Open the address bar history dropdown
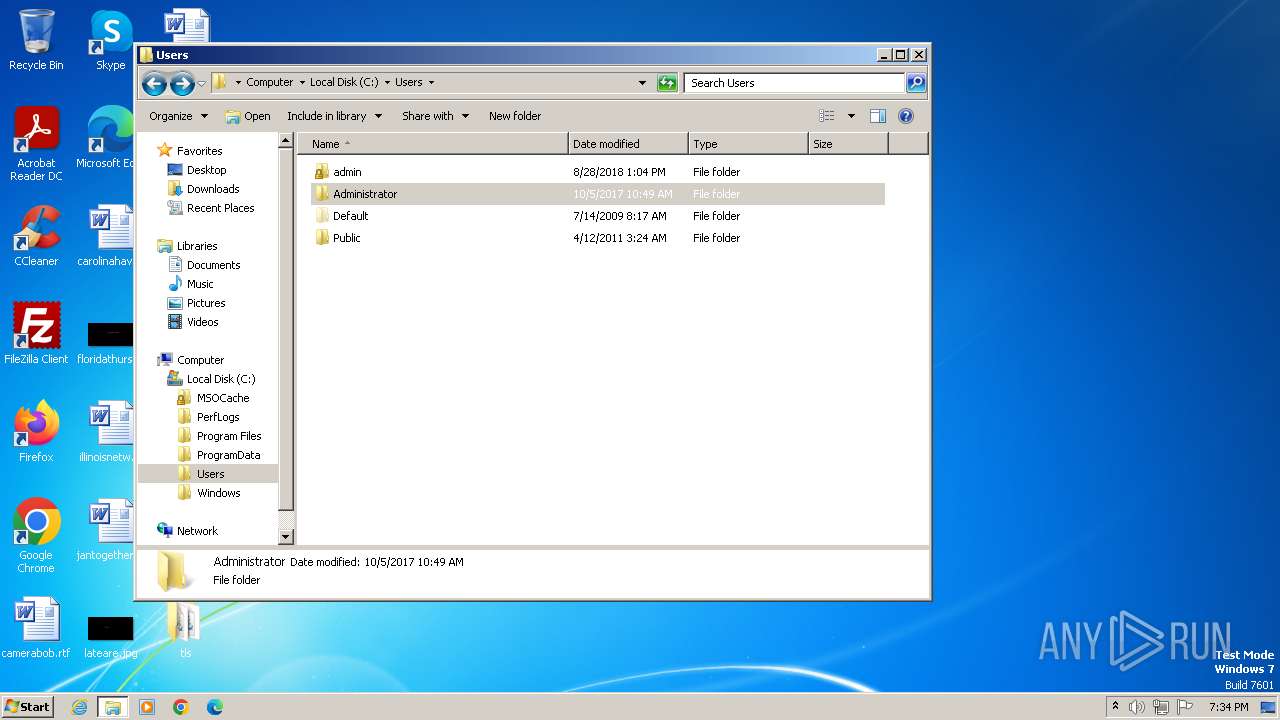Screen dimensions: 1280x720 [642, 83]
